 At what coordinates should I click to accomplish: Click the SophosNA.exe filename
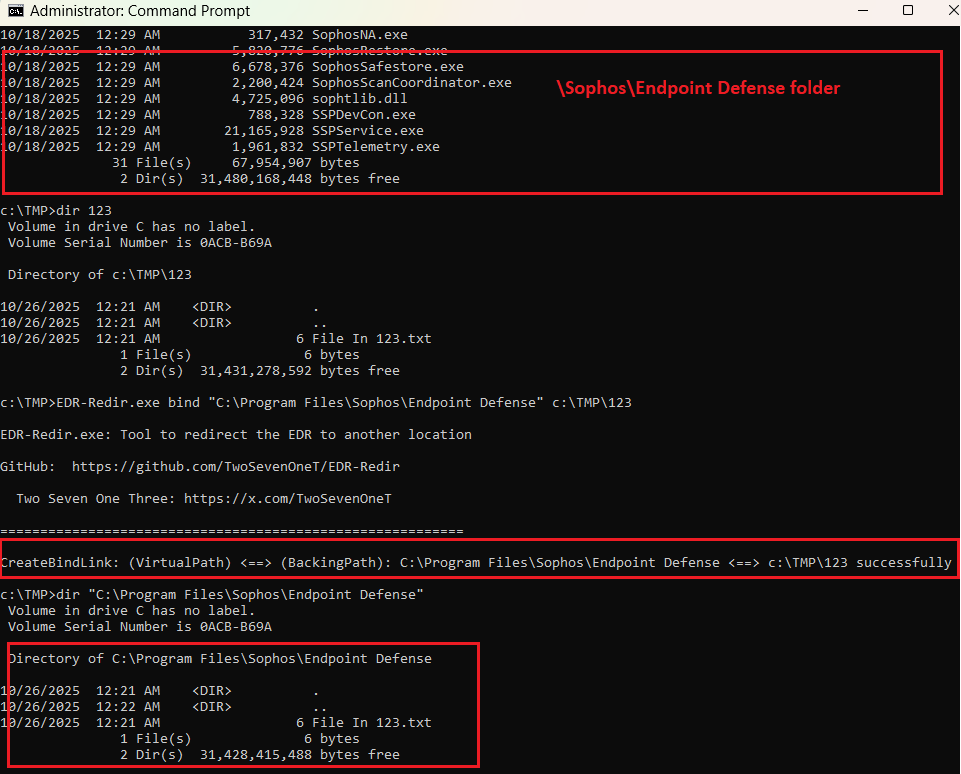coord(360,35)
